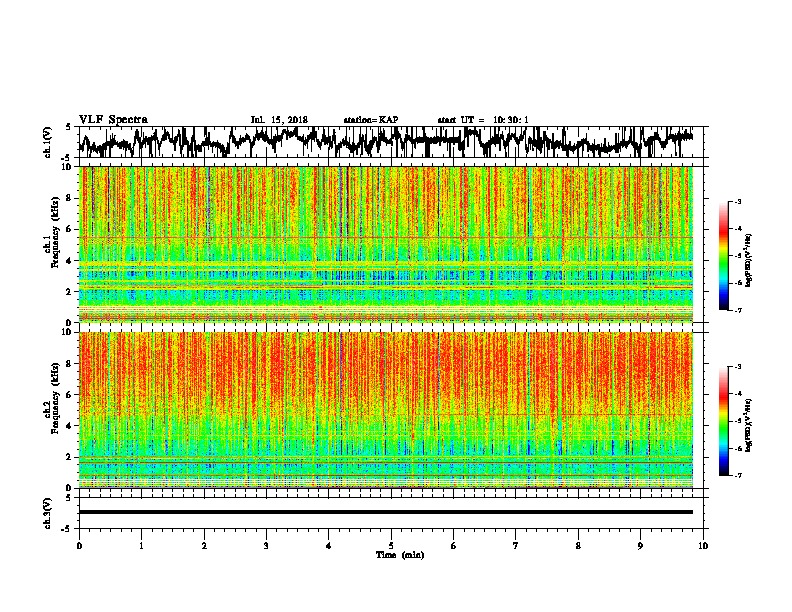Click time axis tick label '3'
The width and height of the screenshot is (792, 612).
266,546
